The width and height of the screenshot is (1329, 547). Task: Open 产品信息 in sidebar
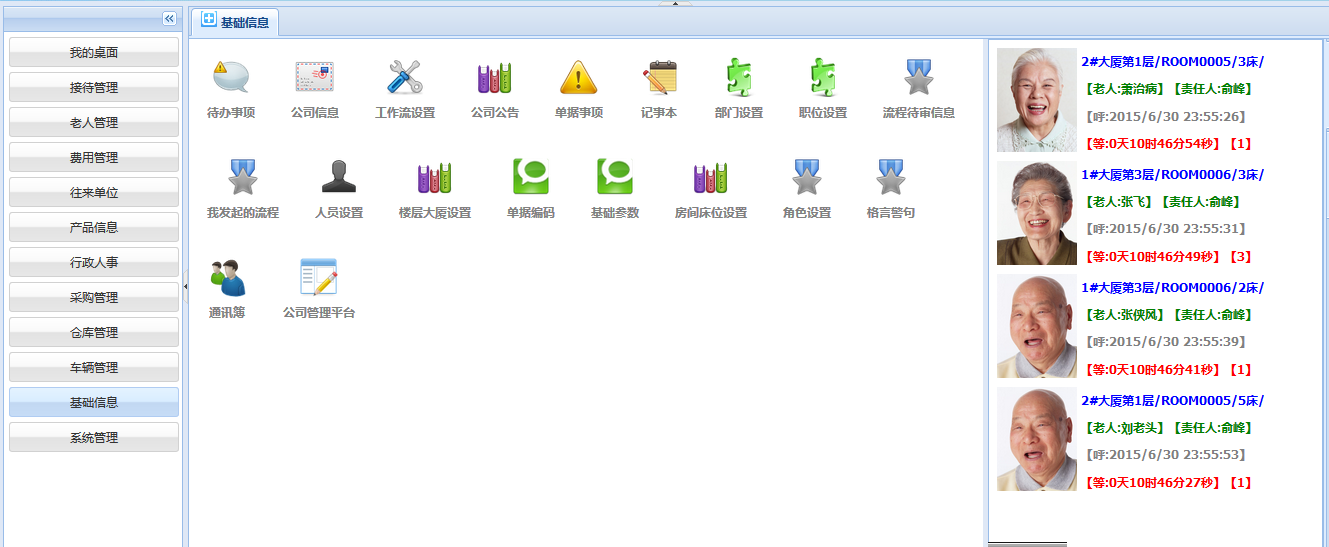point(94,227)
